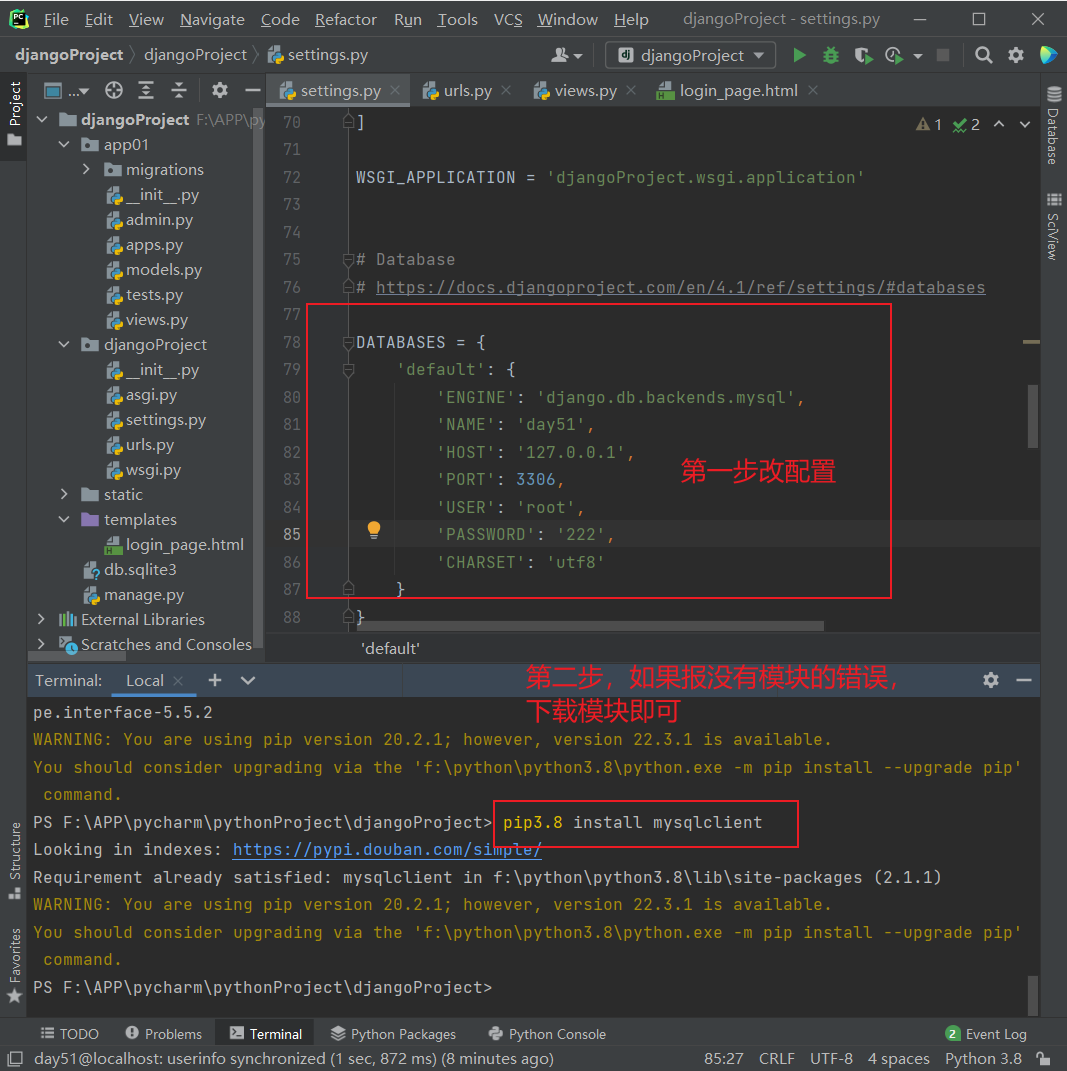Open the Django docs databases URL
The width and height of the screenshot is (1067, 1071).
coord(680,288)
